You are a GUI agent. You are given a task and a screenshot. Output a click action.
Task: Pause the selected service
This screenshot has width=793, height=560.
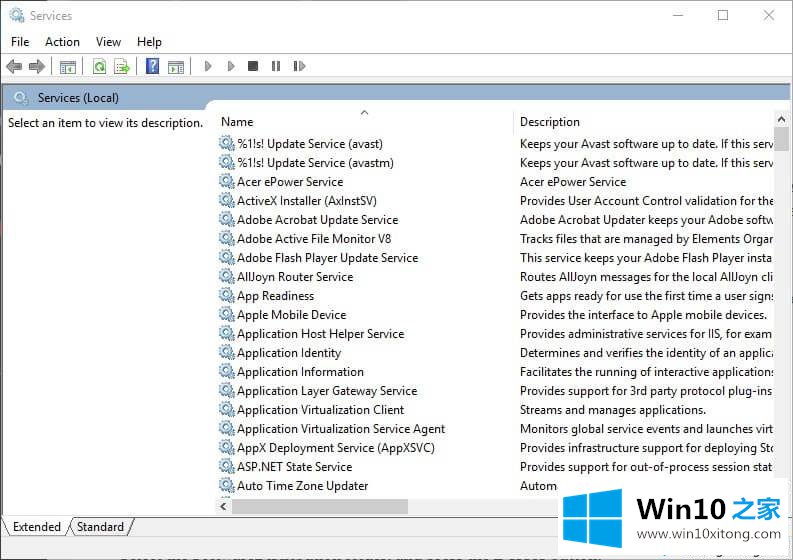click(x=276, y=66)
